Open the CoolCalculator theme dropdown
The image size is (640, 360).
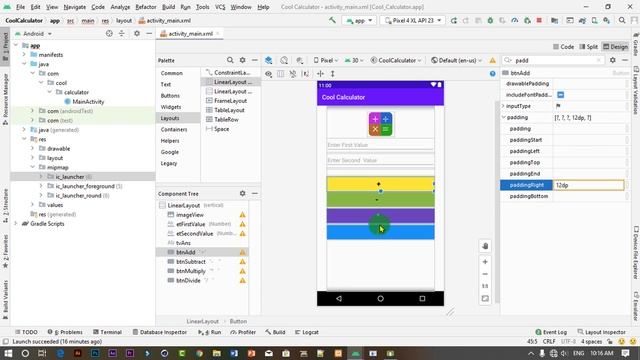click(396, 60)
